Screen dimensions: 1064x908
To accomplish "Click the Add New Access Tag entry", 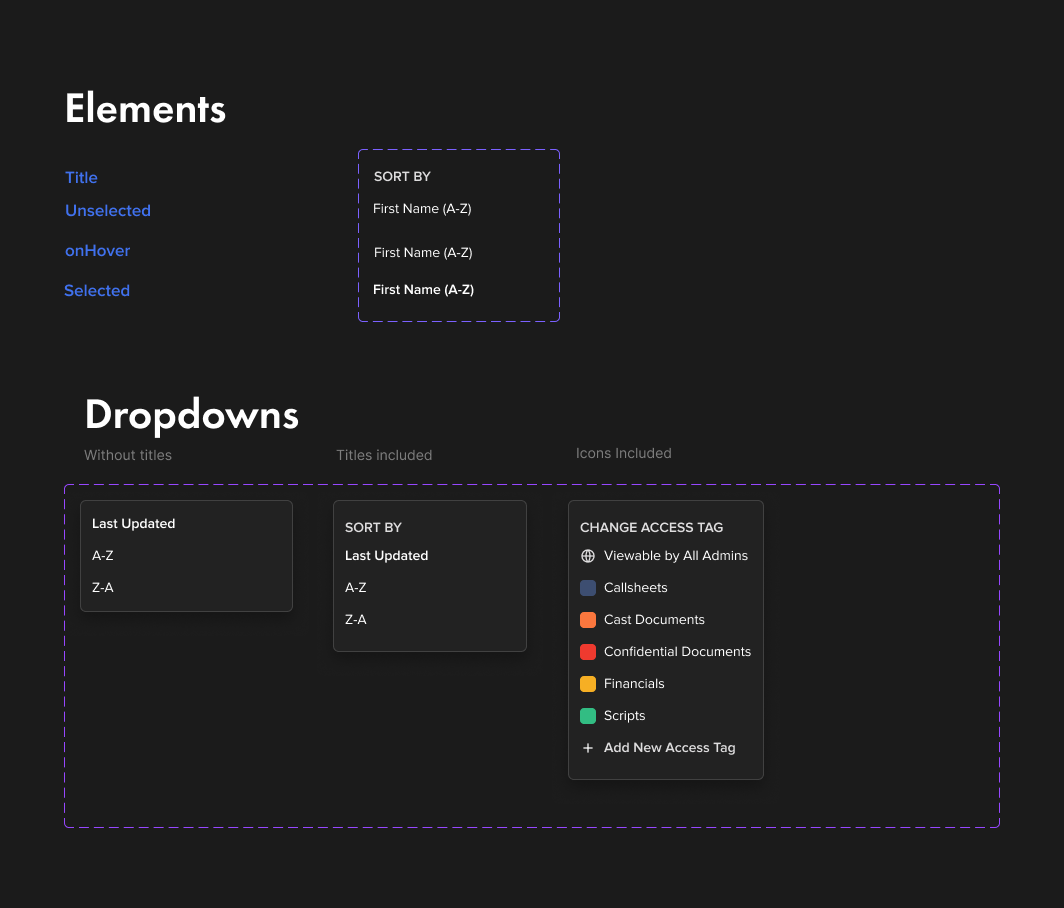I will (x=669, y=747).
